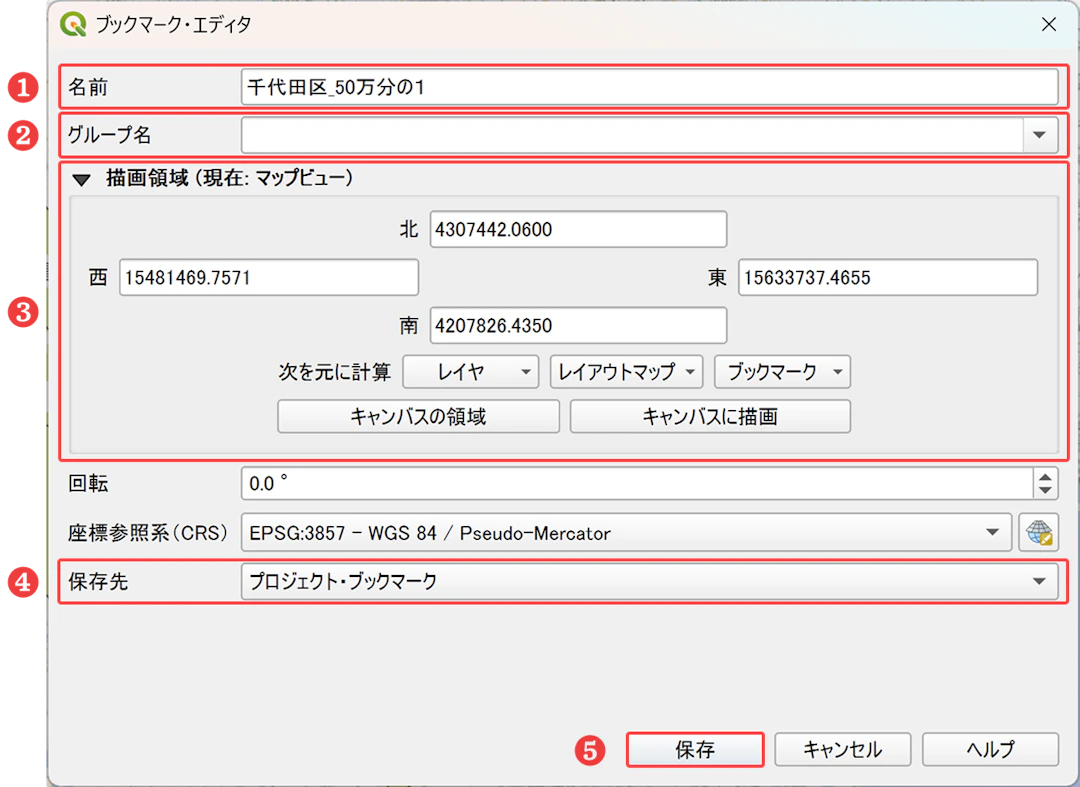Screen dimensions: 1080x787
Task: Click the select CRS globe icon
Action: tap(1038, 532)
